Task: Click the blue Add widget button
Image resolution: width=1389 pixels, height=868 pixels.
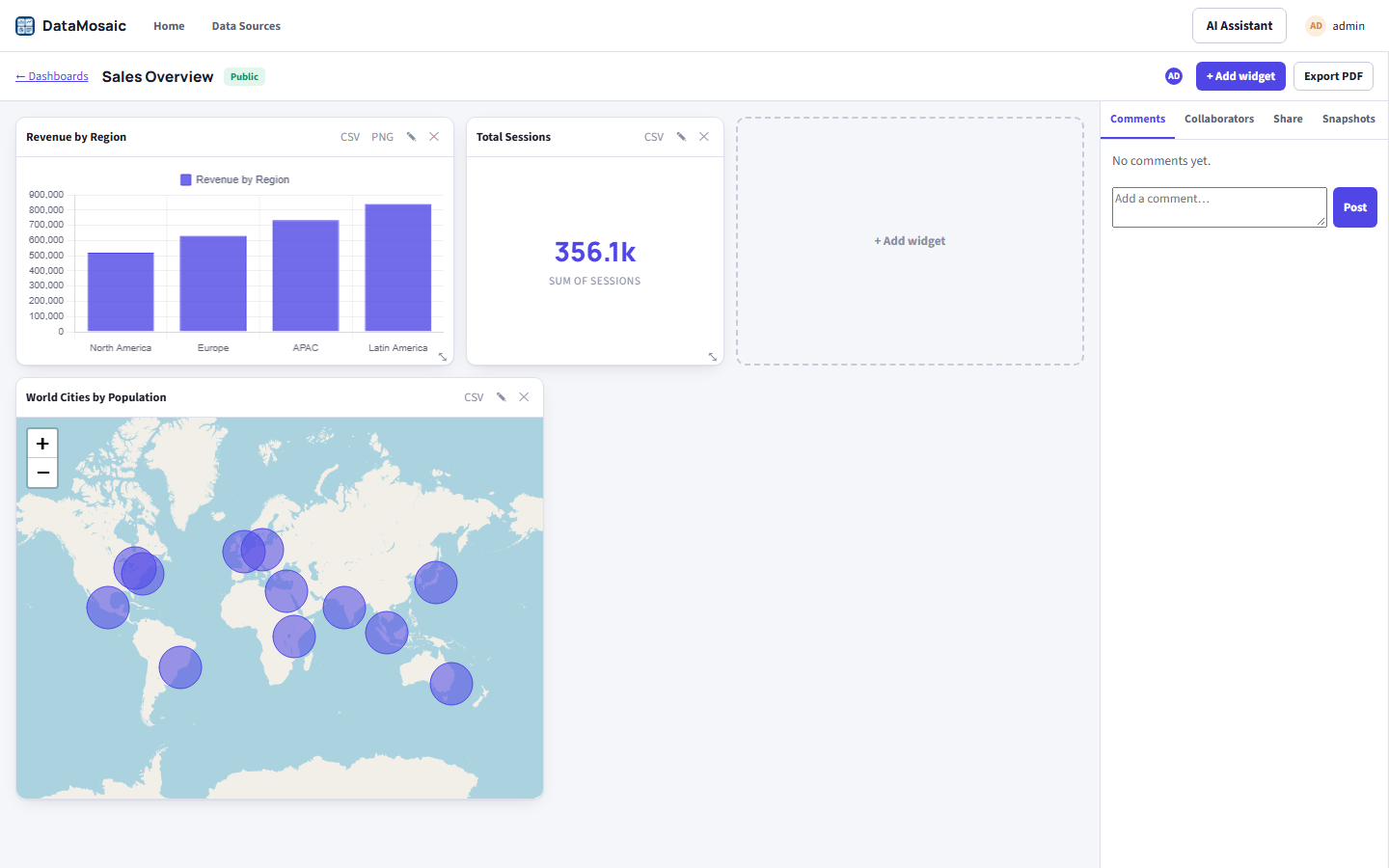Action: pos(1240,76)
